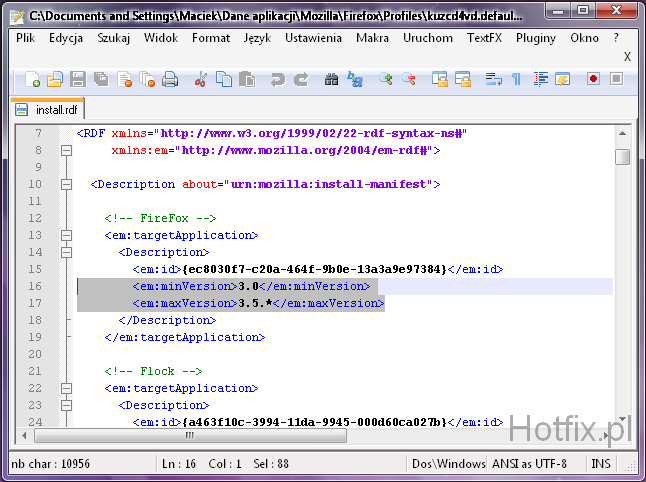Collapse the fold marker on line 8
The image size is (646, 482).
pyautogui.click(x=66, y=150)
